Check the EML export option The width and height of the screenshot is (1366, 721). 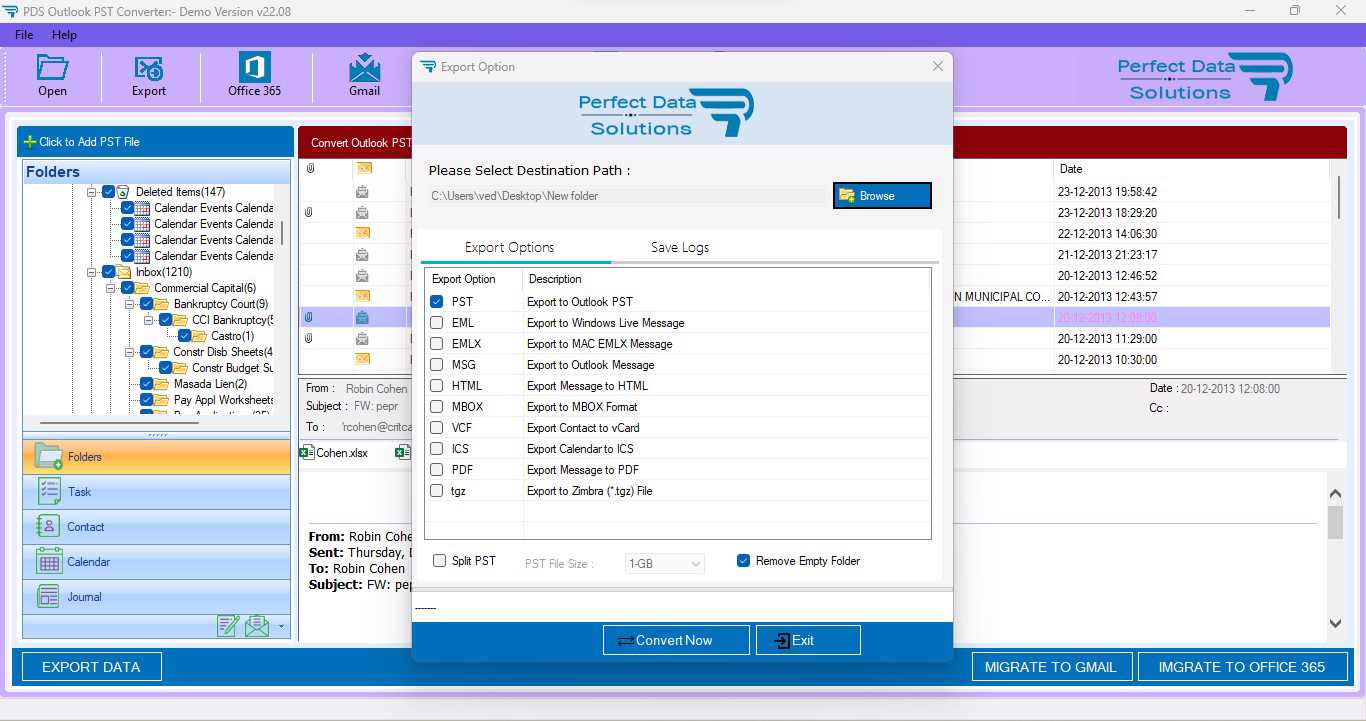point(437,322)
